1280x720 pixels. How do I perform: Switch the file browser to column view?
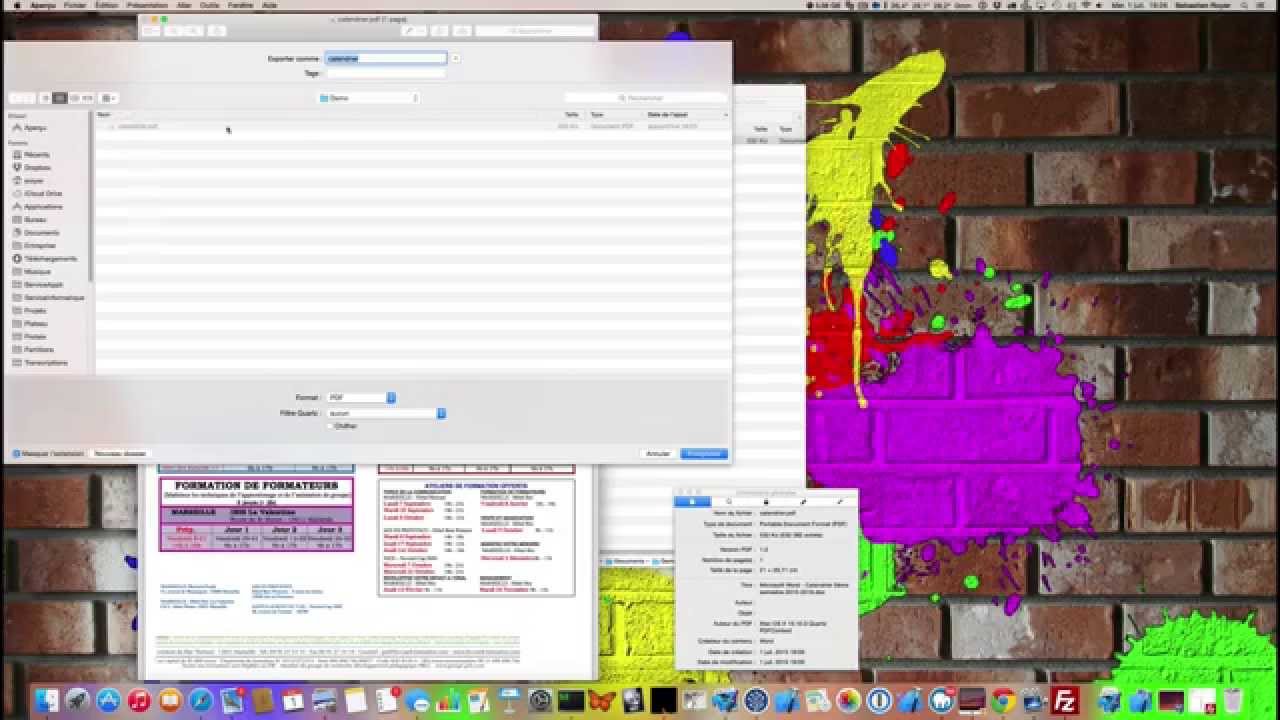click(x=74, y=98)
